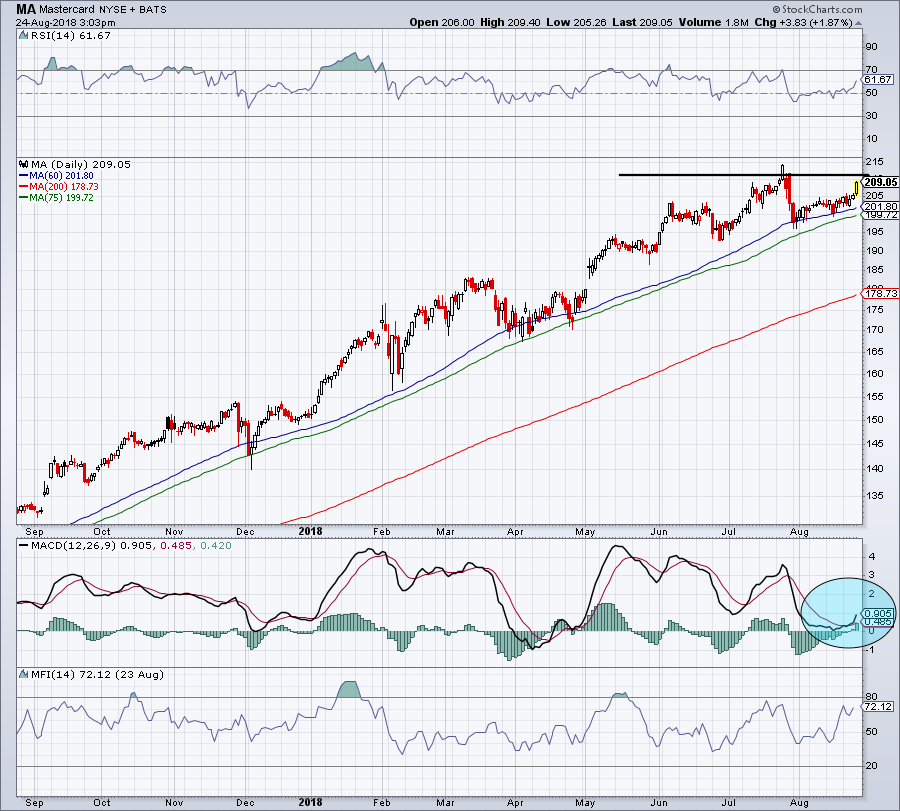Click the 'MA(200) 178.73' legend text

tap(64, 187)
